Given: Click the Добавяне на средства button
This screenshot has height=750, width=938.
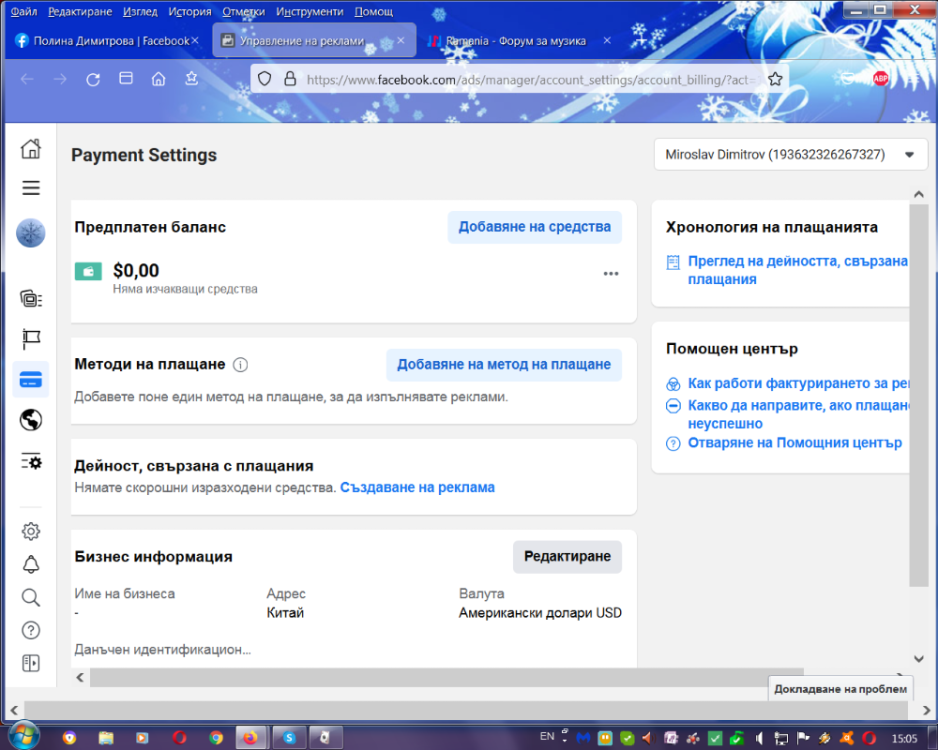Looking at the screenshot, I should (534, 227).
